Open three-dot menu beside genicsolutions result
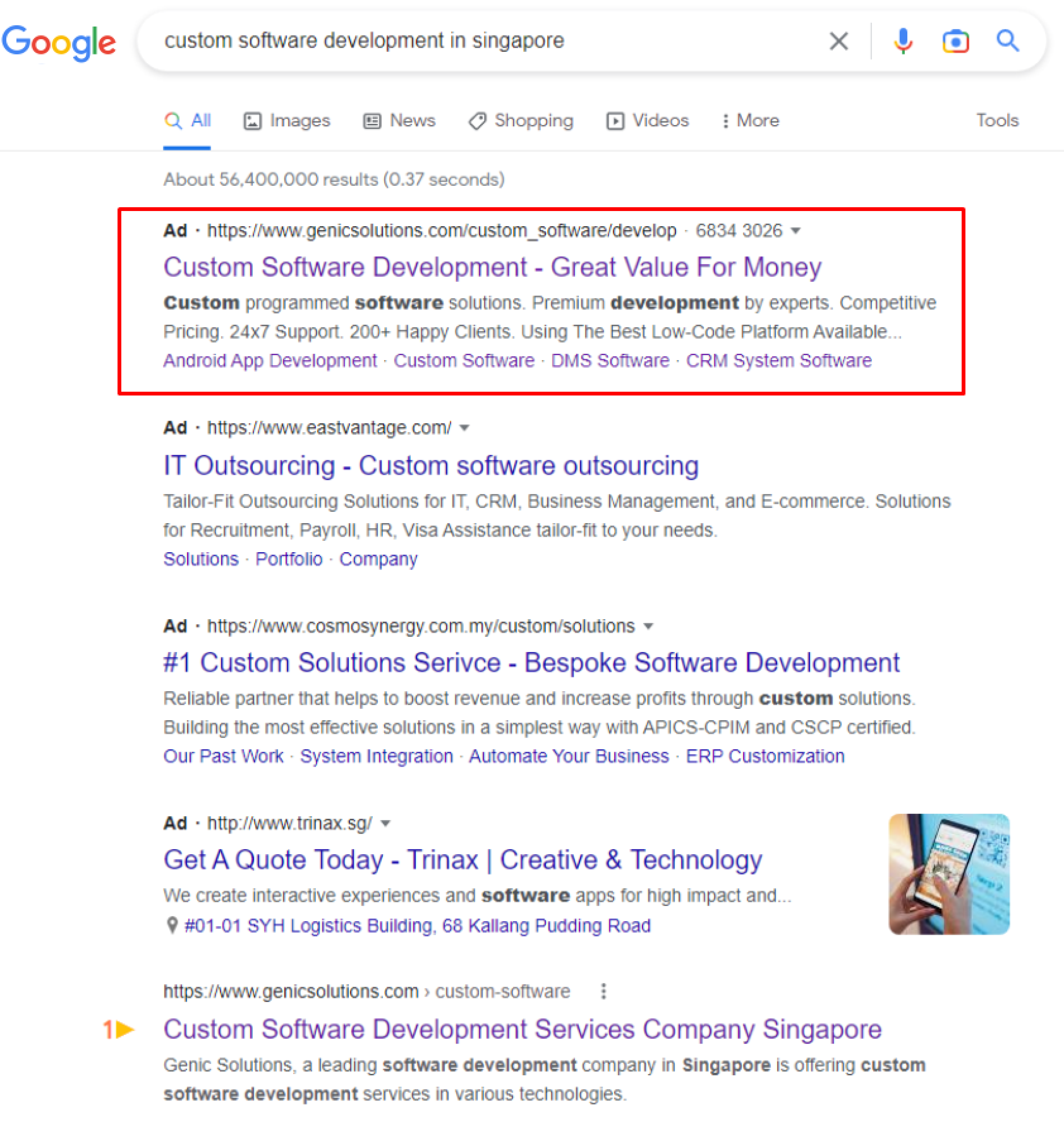The image size is (1064, 1141). click(x=603, y=991)
